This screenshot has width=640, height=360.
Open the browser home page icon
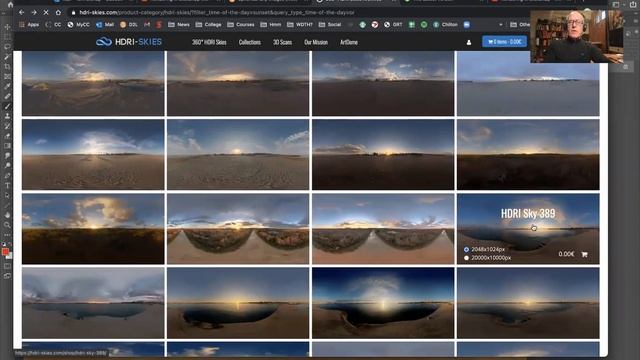point(58,13)
